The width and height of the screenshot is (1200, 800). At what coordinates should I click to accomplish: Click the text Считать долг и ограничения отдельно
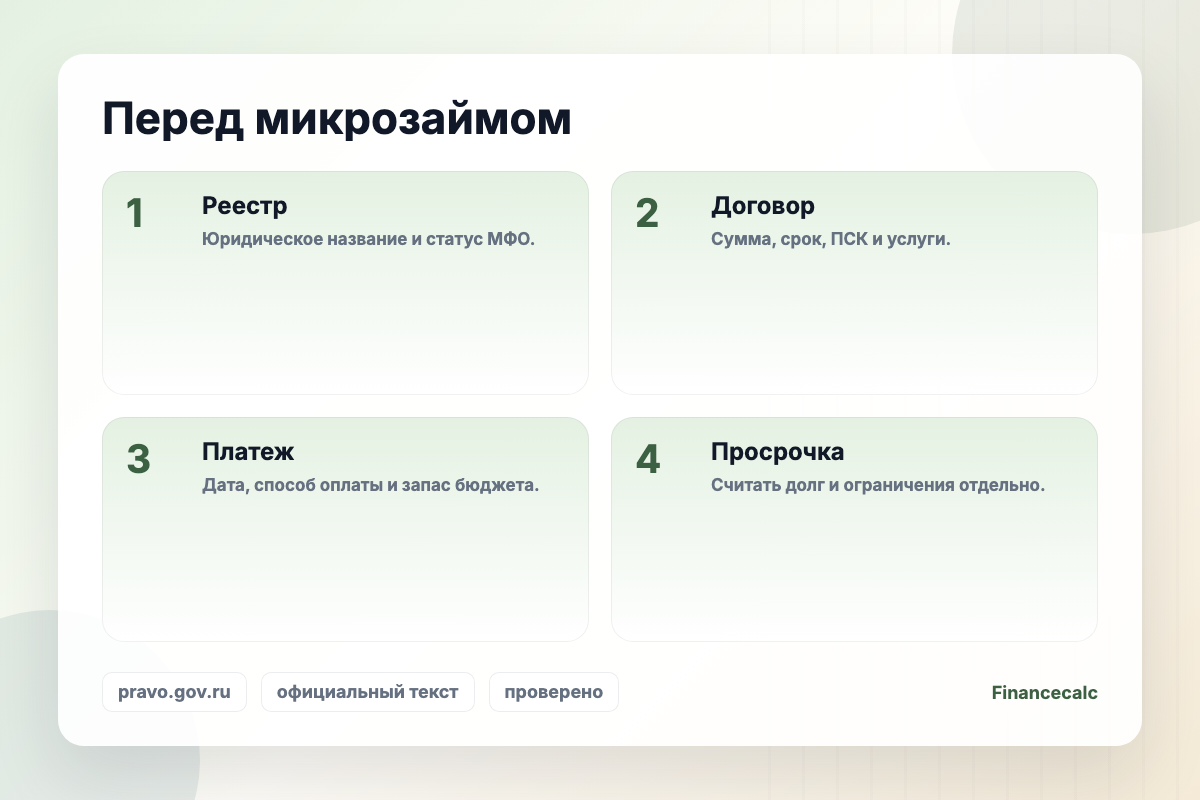pyautogui.click(x=878, y=486)
